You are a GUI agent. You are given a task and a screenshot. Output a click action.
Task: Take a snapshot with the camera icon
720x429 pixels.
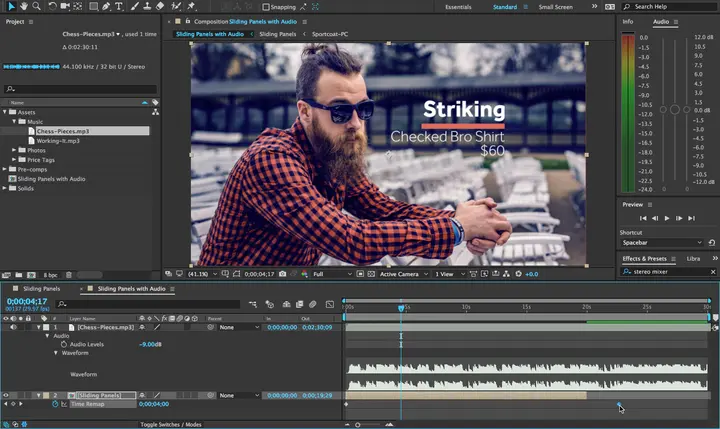[282, 274]
